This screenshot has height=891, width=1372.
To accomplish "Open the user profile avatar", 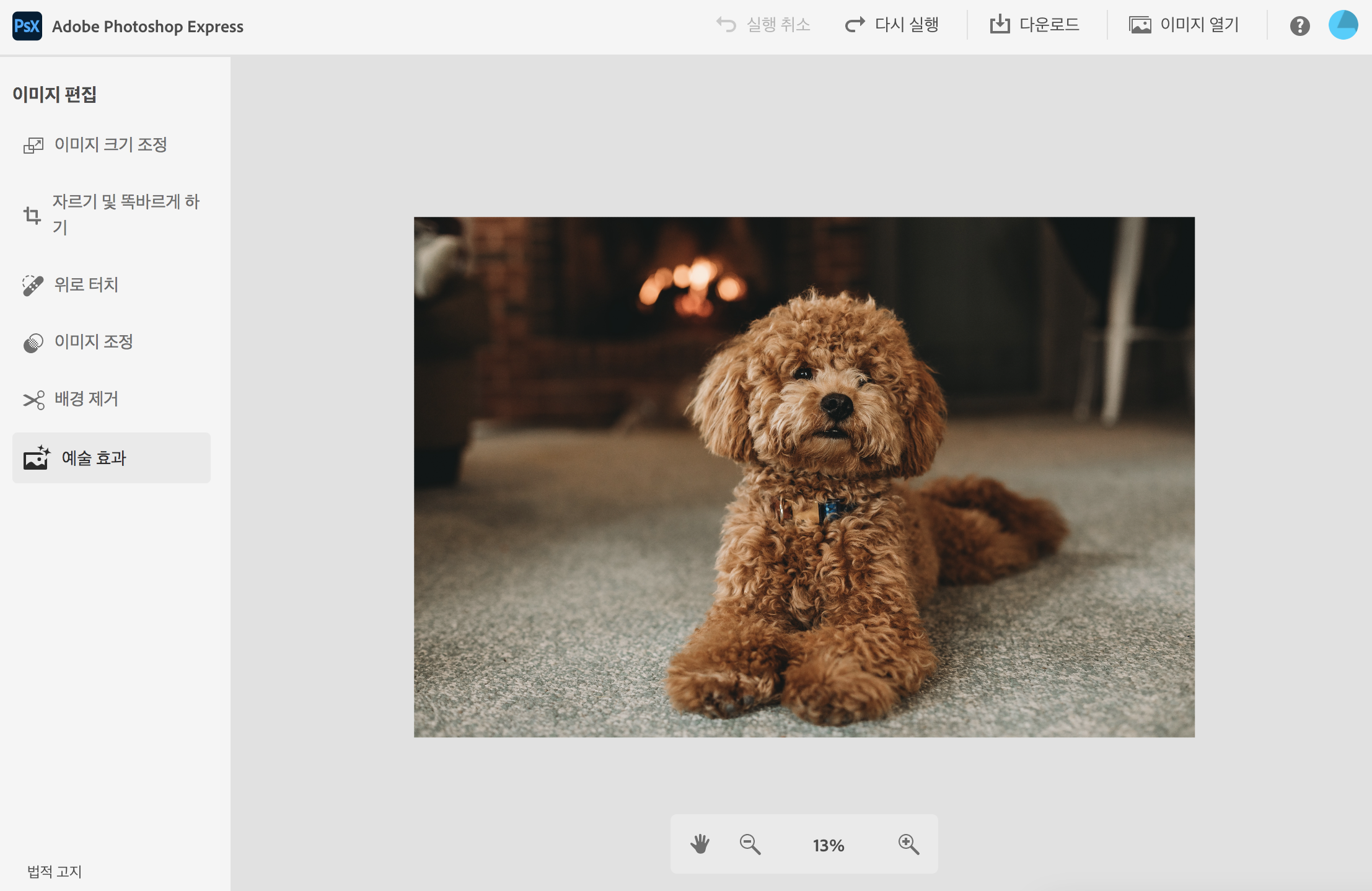I will [1343, 25].
